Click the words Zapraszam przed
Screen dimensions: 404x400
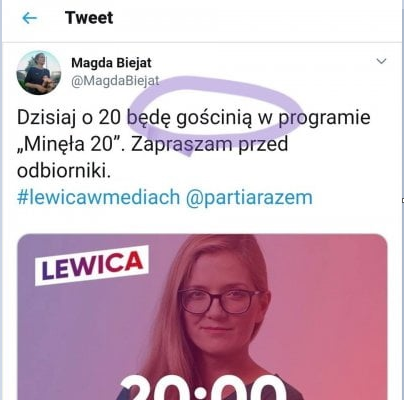tap(209, 145)
